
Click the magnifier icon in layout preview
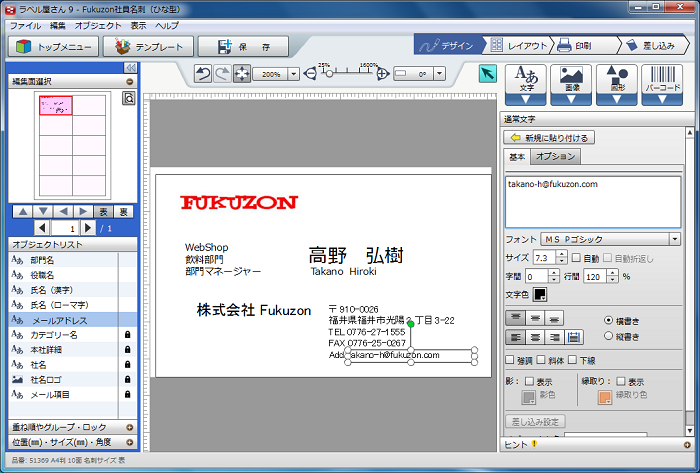[x=128, y=98]
